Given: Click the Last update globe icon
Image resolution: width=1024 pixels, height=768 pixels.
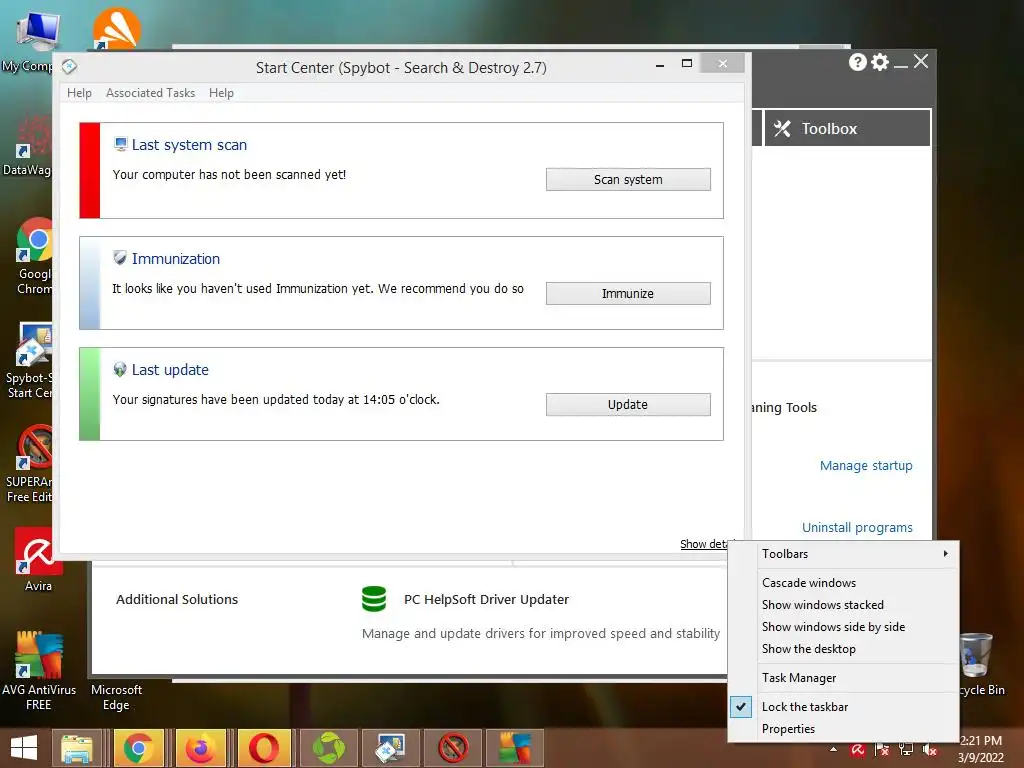Looking at the screenshot, I should (120, 369).
